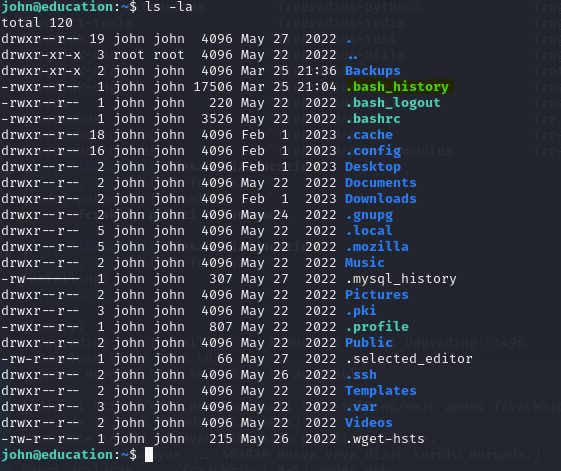Click the .profile file name

[377, 327]
